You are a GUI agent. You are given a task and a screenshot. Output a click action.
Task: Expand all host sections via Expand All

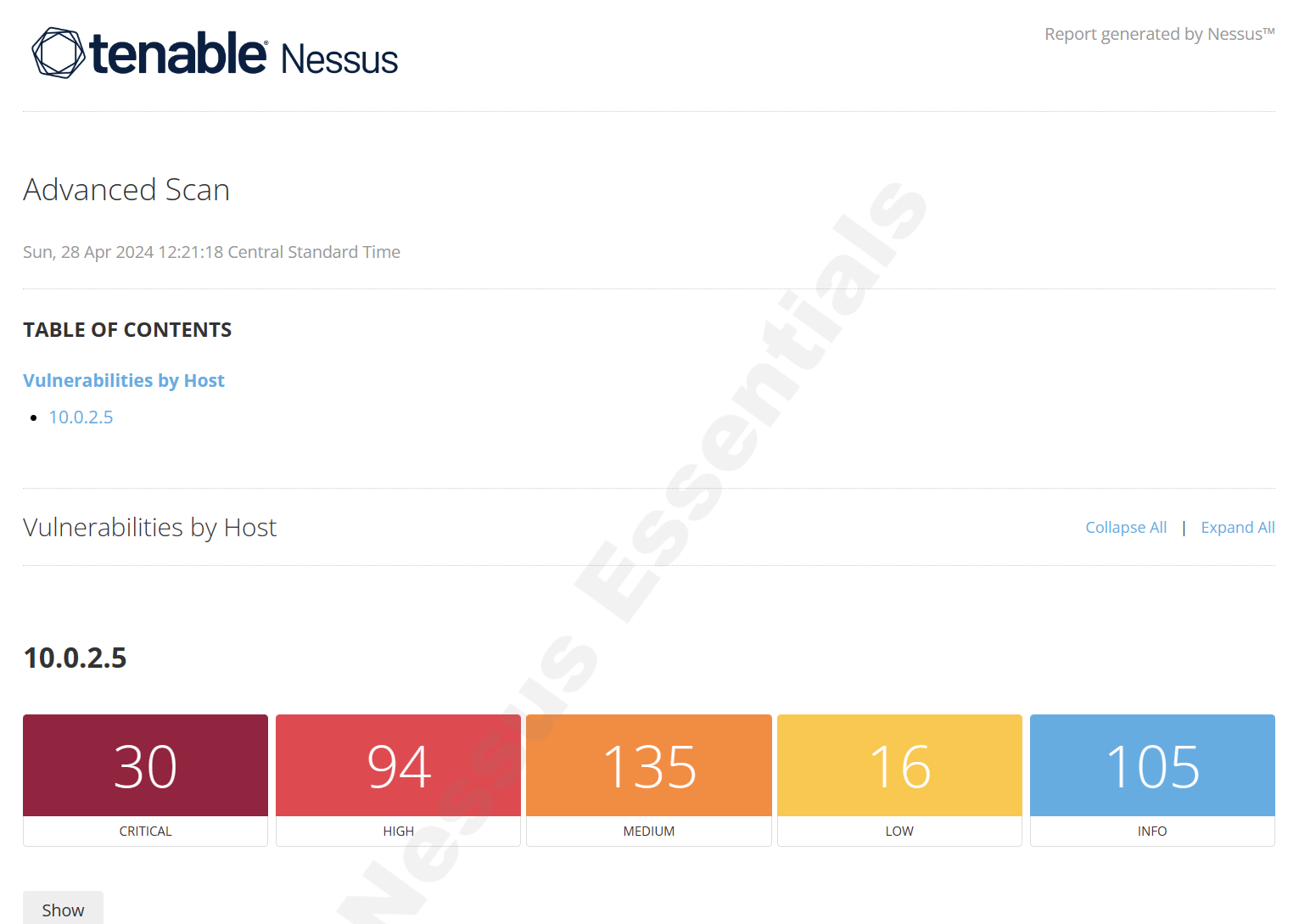(1237, 527)
